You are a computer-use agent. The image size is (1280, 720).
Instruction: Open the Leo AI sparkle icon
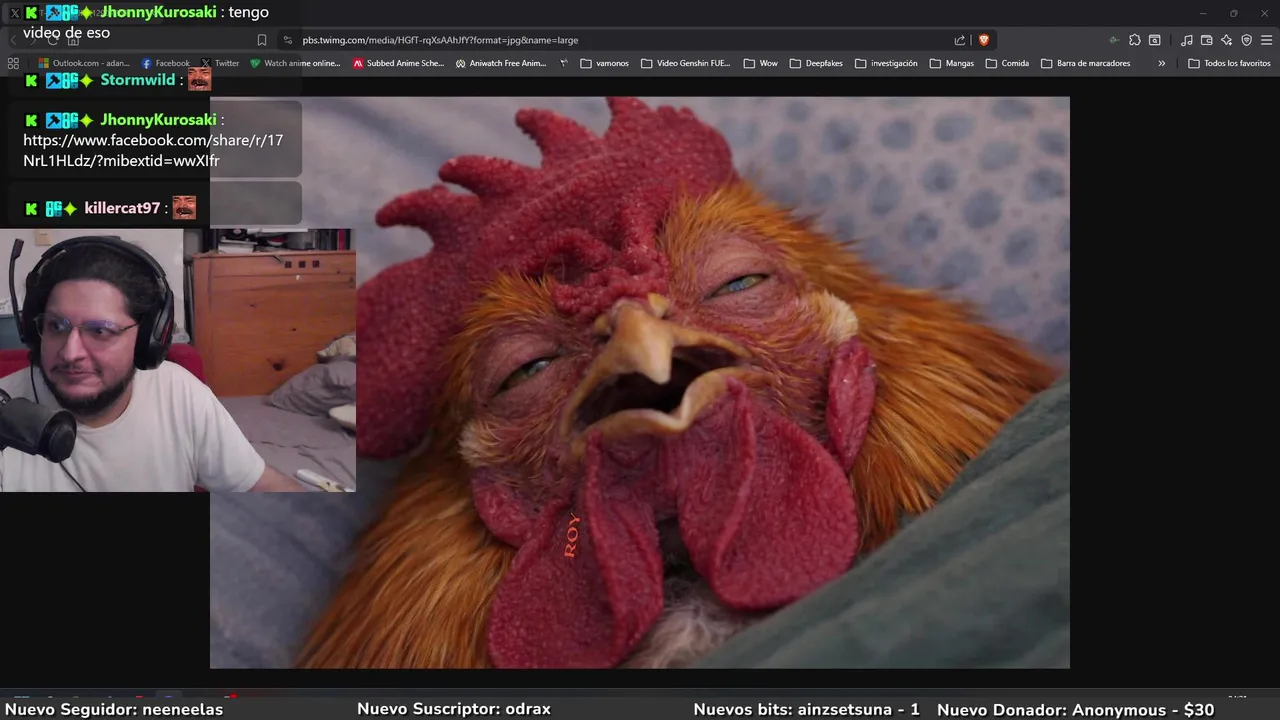(1227, 40)
